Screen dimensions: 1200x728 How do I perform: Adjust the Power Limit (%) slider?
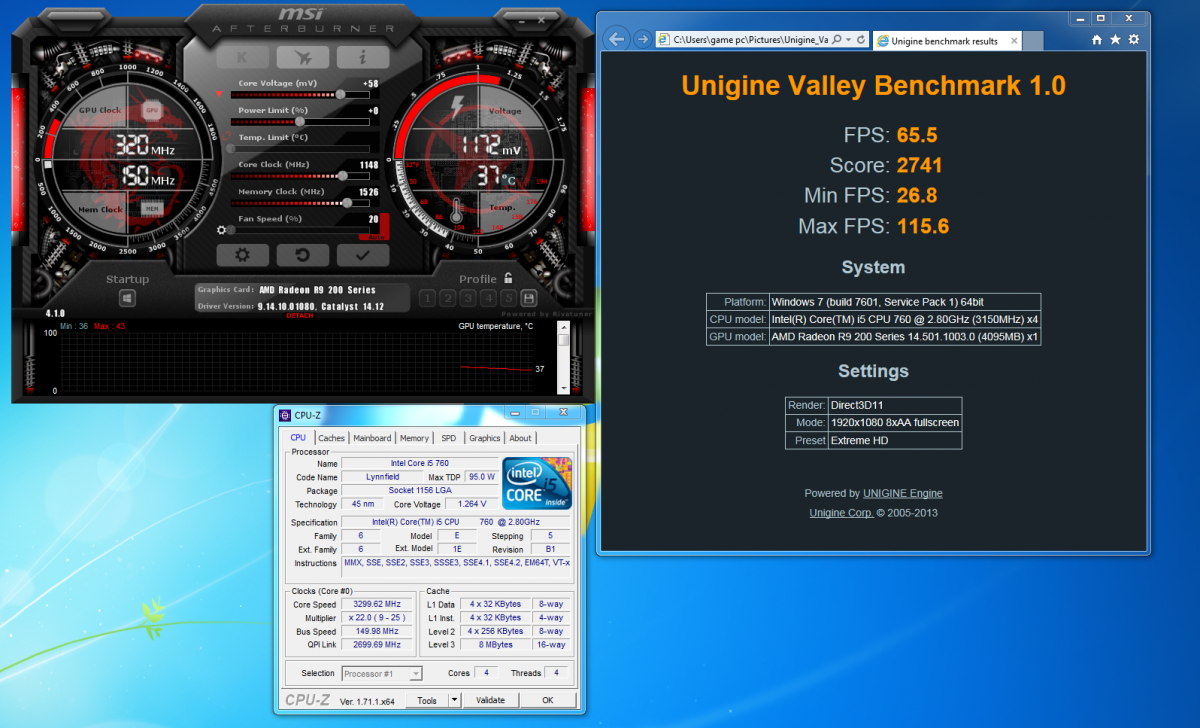301,121
